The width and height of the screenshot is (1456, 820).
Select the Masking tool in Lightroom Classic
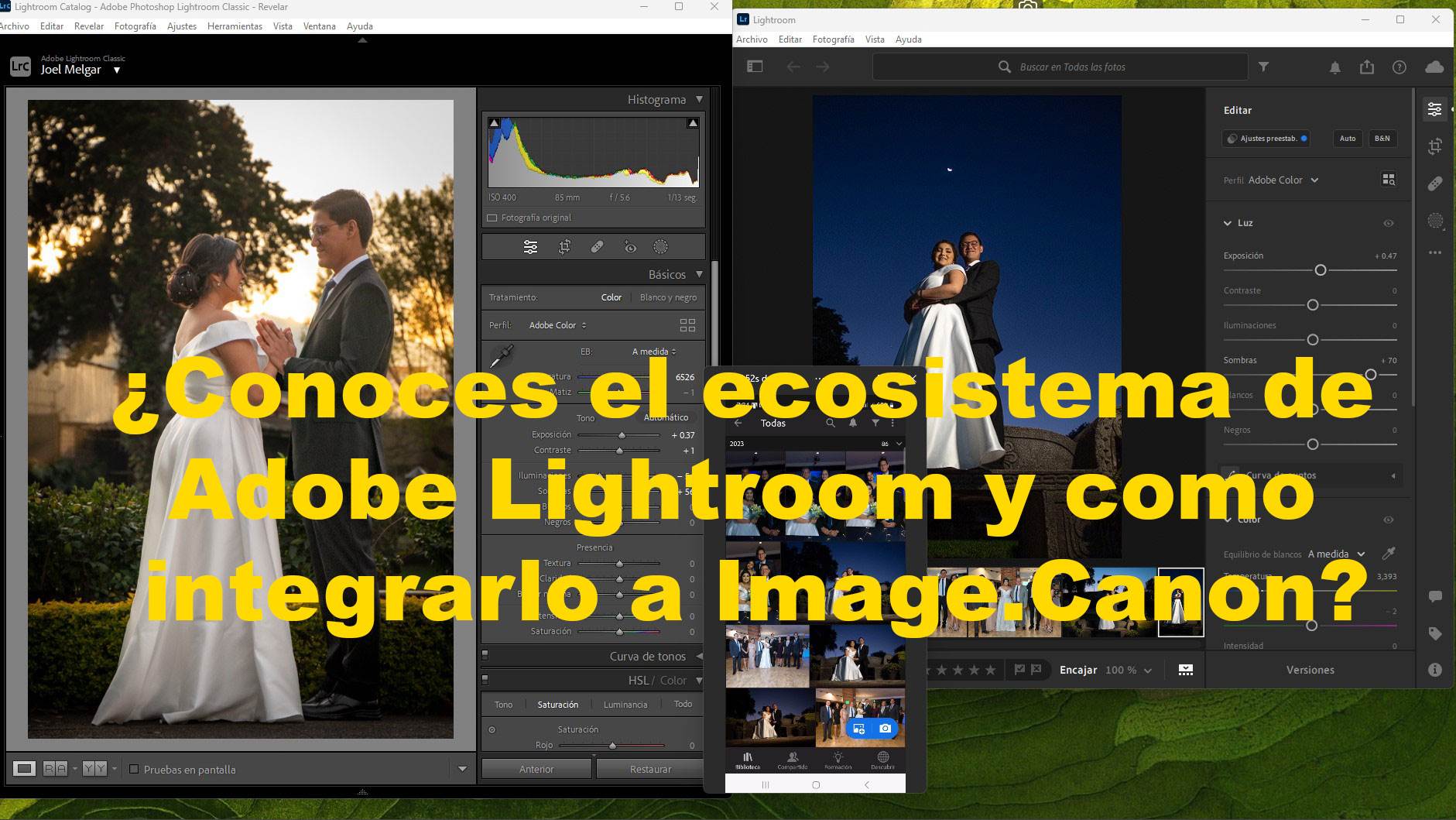(x=660, y=247)
